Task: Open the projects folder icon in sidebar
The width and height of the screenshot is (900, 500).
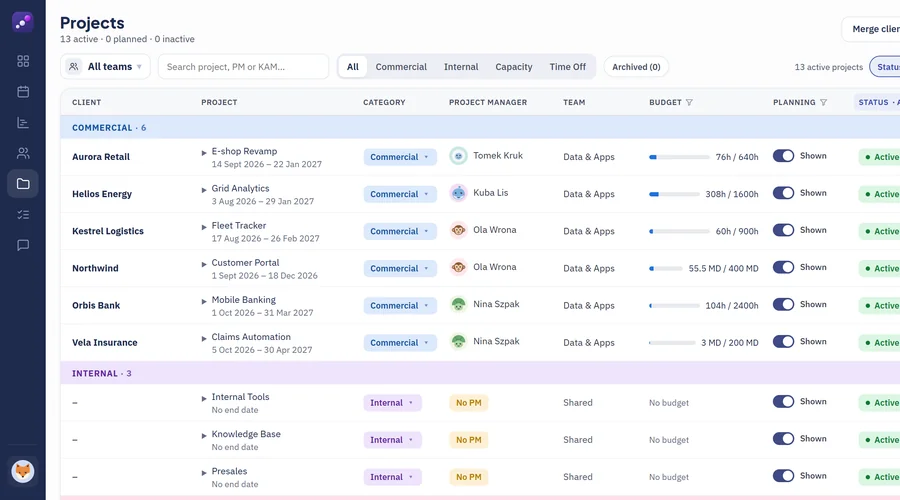Action: (23, 184)
